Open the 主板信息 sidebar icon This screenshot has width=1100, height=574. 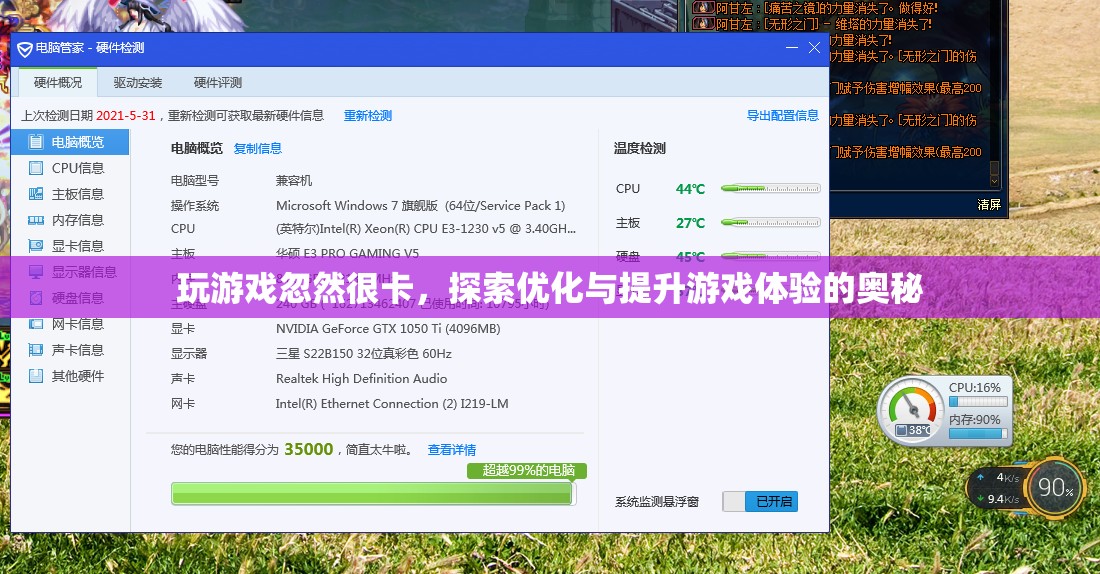[36, 194]
